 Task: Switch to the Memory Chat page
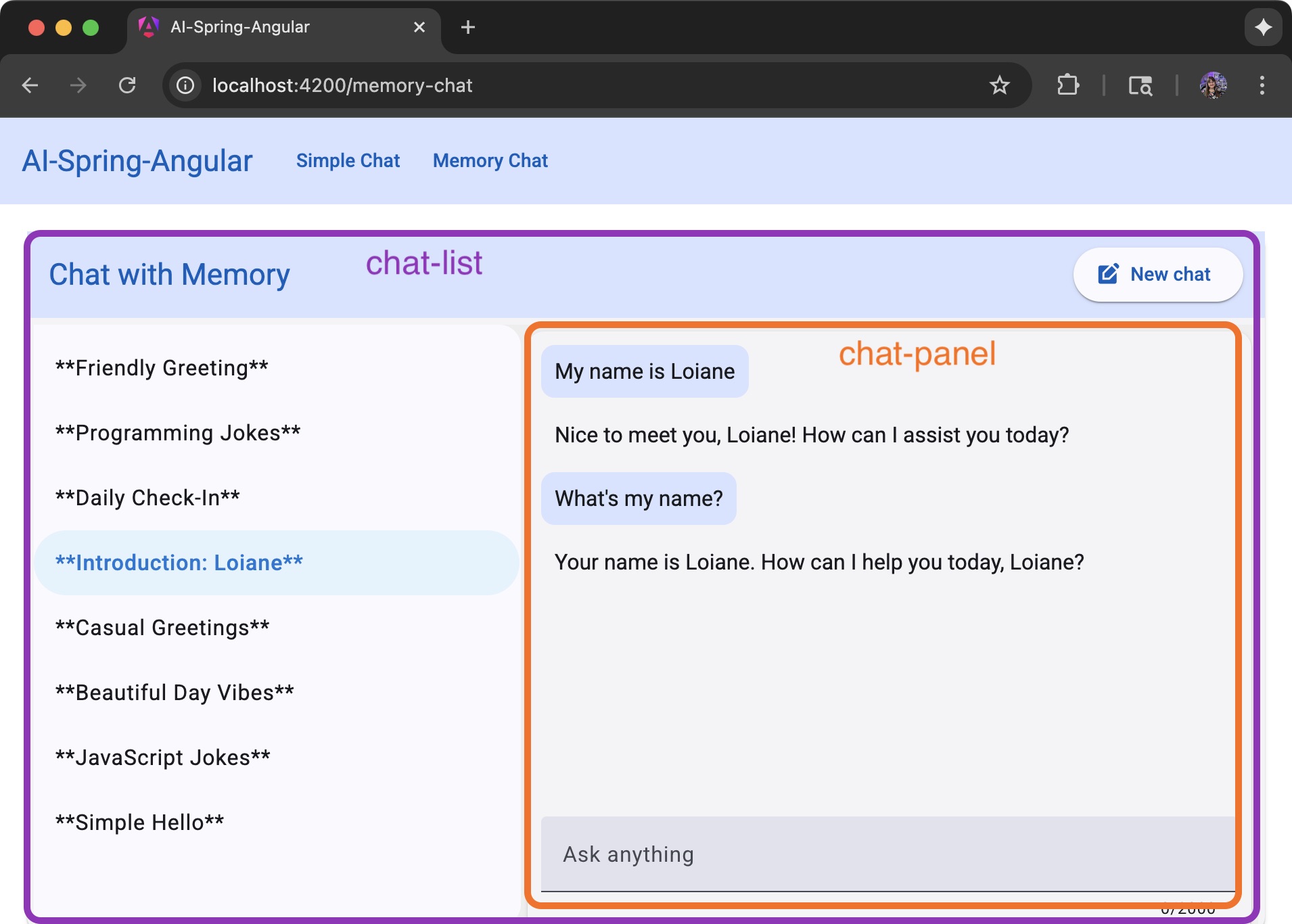[490, 160]
